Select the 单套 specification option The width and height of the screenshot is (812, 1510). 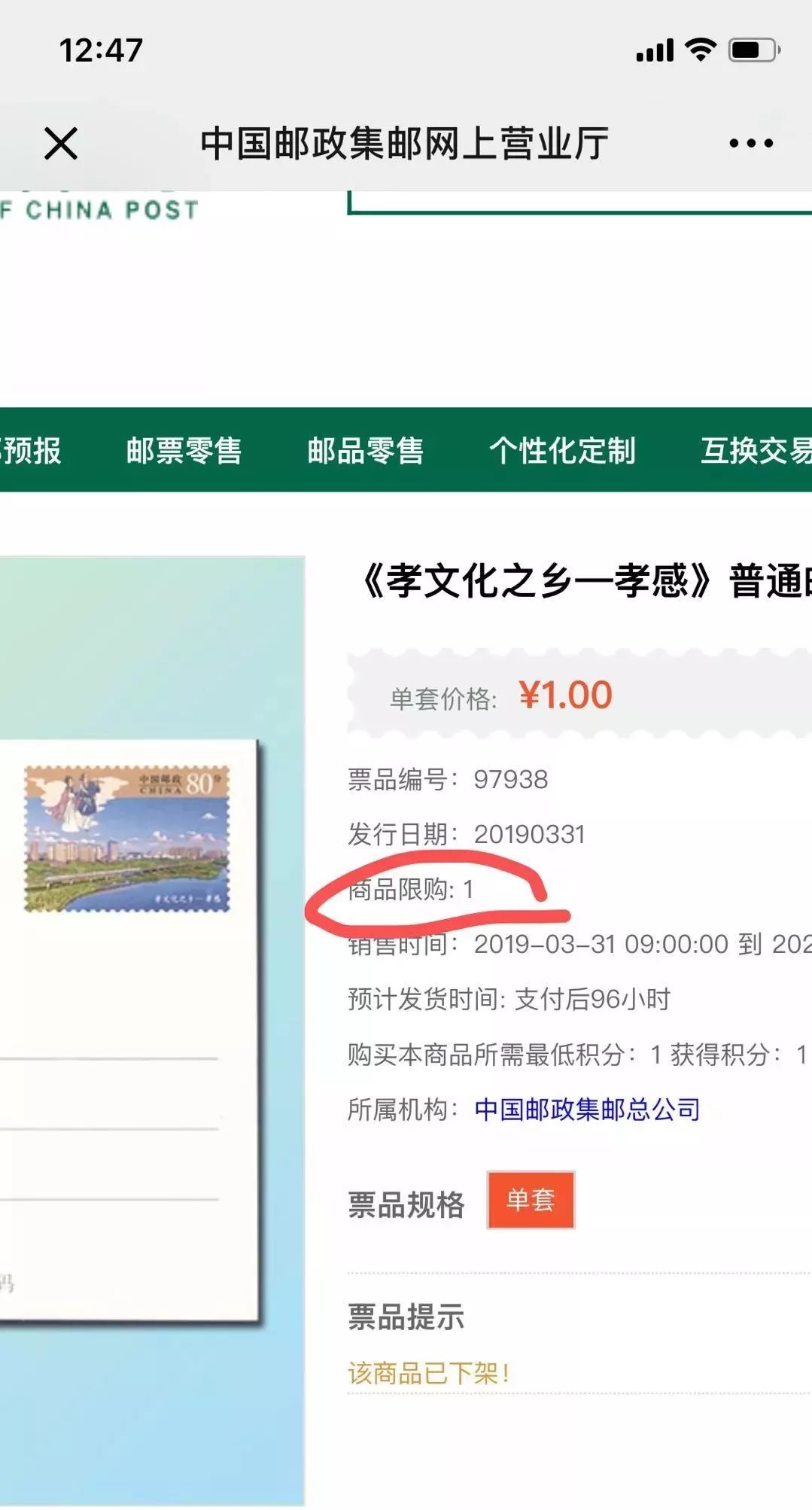(531, 1199)
